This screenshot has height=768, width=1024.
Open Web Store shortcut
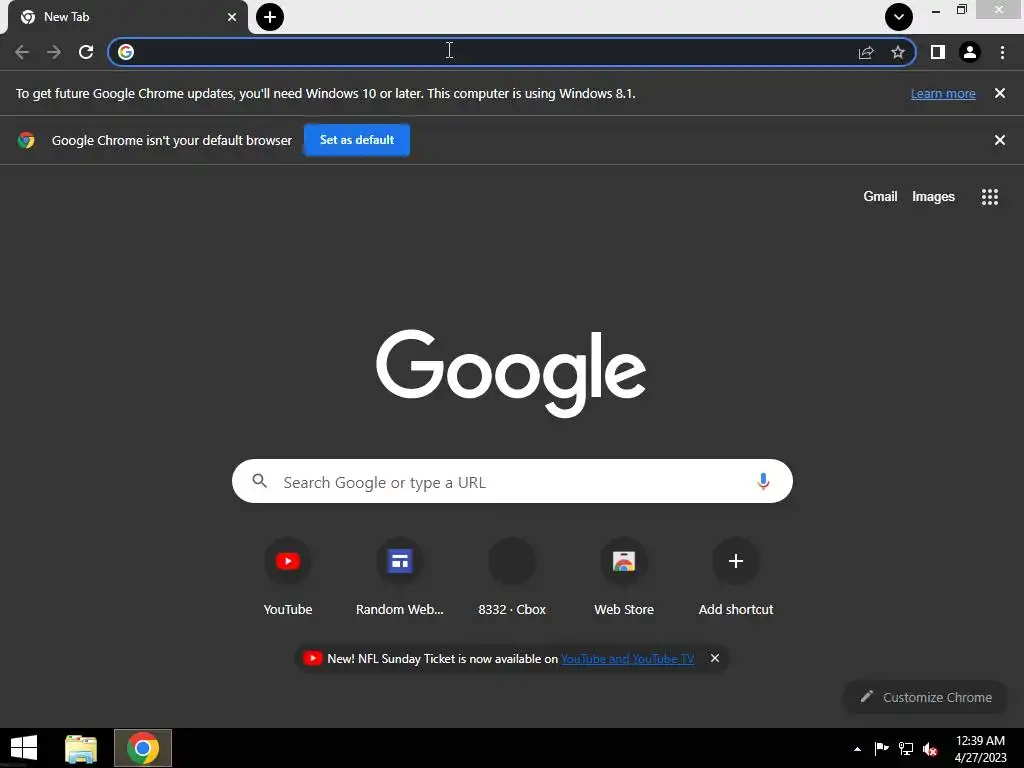click(x=624, y=577)
